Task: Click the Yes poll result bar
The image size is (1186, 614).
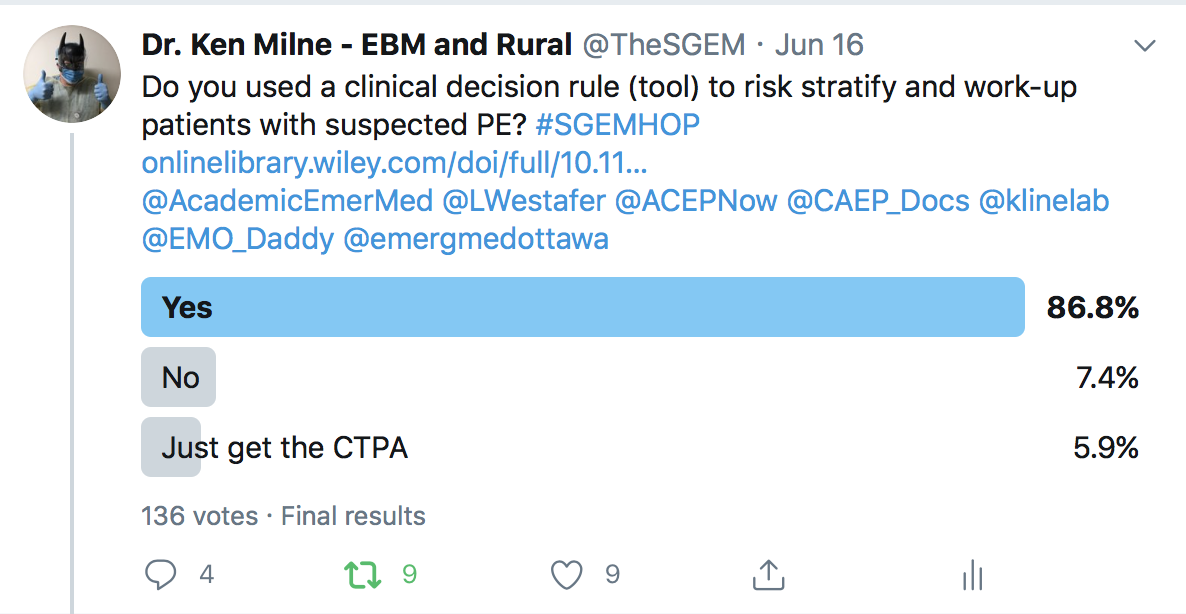Action: point(582,307)
